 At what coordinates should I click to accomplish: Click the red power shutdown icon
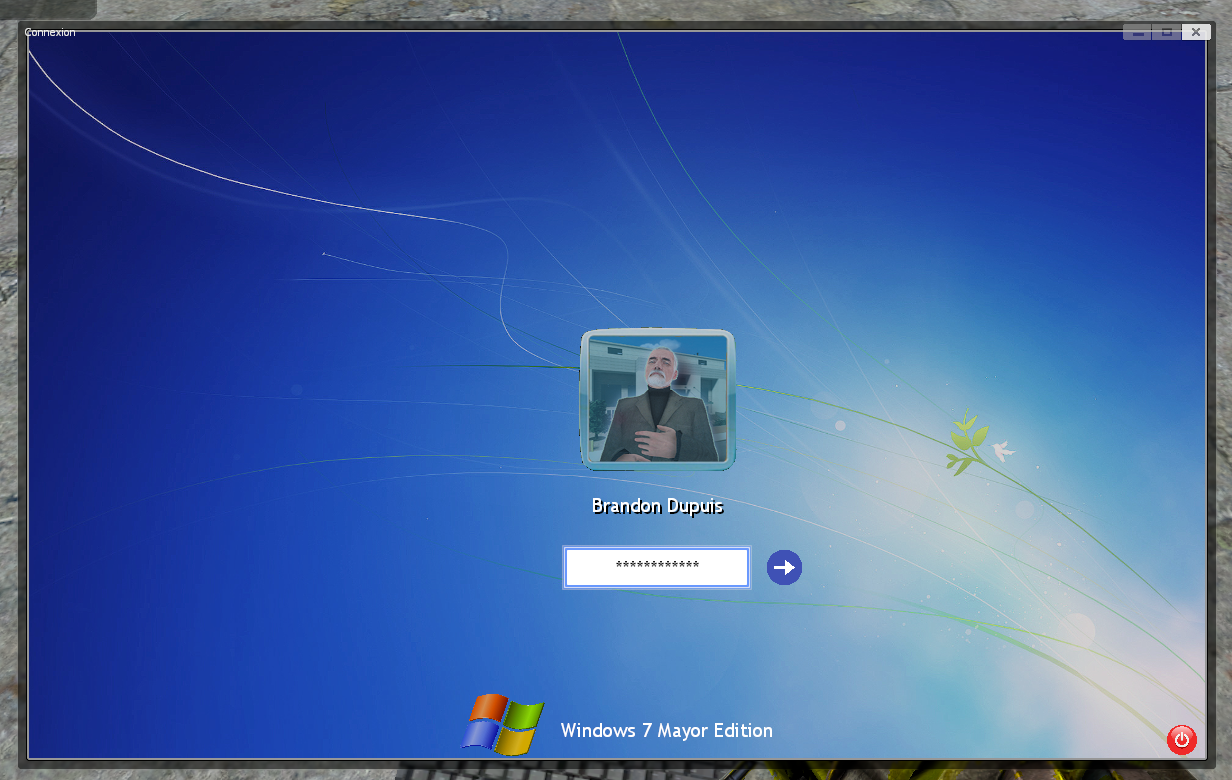pos(1181,739)
